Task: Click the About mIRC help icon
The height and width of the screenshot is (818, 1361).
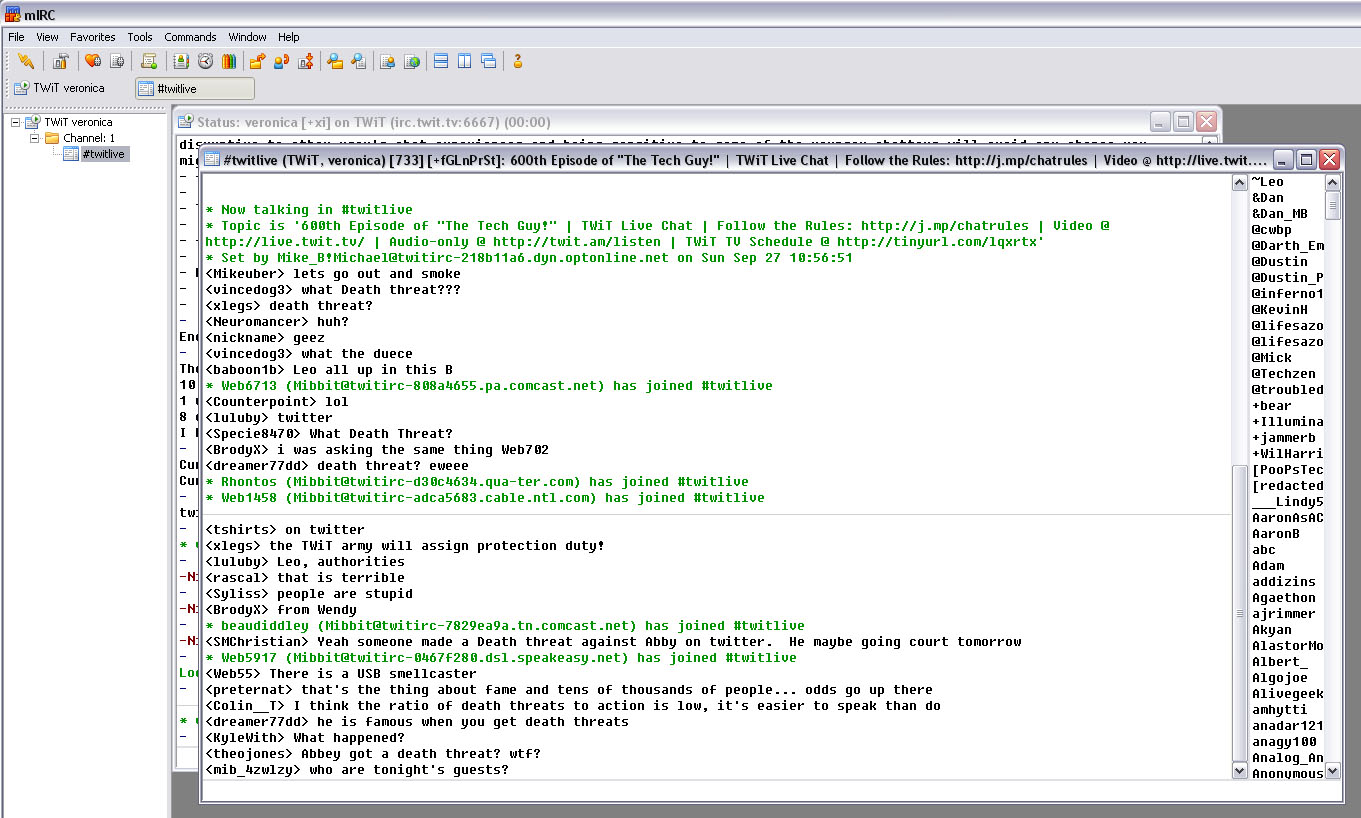Action: [x=518, y=61]
